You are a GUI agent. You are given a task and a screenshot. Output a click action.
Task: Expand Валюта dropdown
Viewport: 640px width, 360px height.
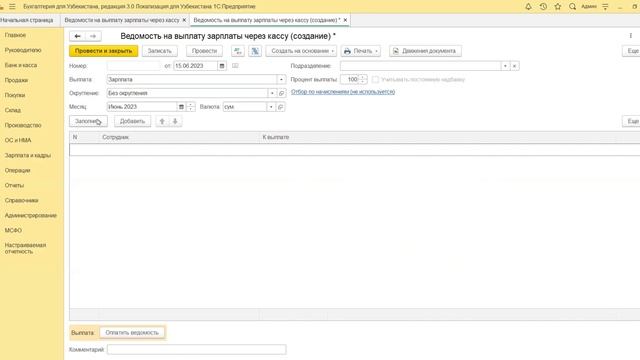coord(271,107)
